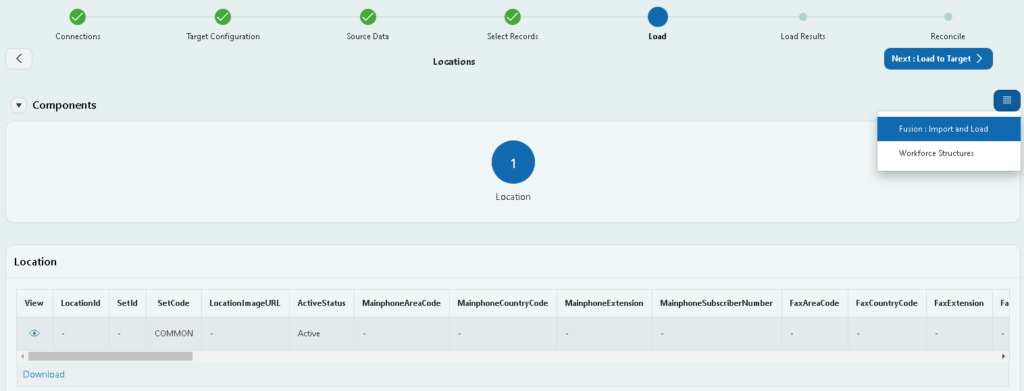1024x391 pixels.
Task: Click the FaxExtension column header
Action: (959, 304)
